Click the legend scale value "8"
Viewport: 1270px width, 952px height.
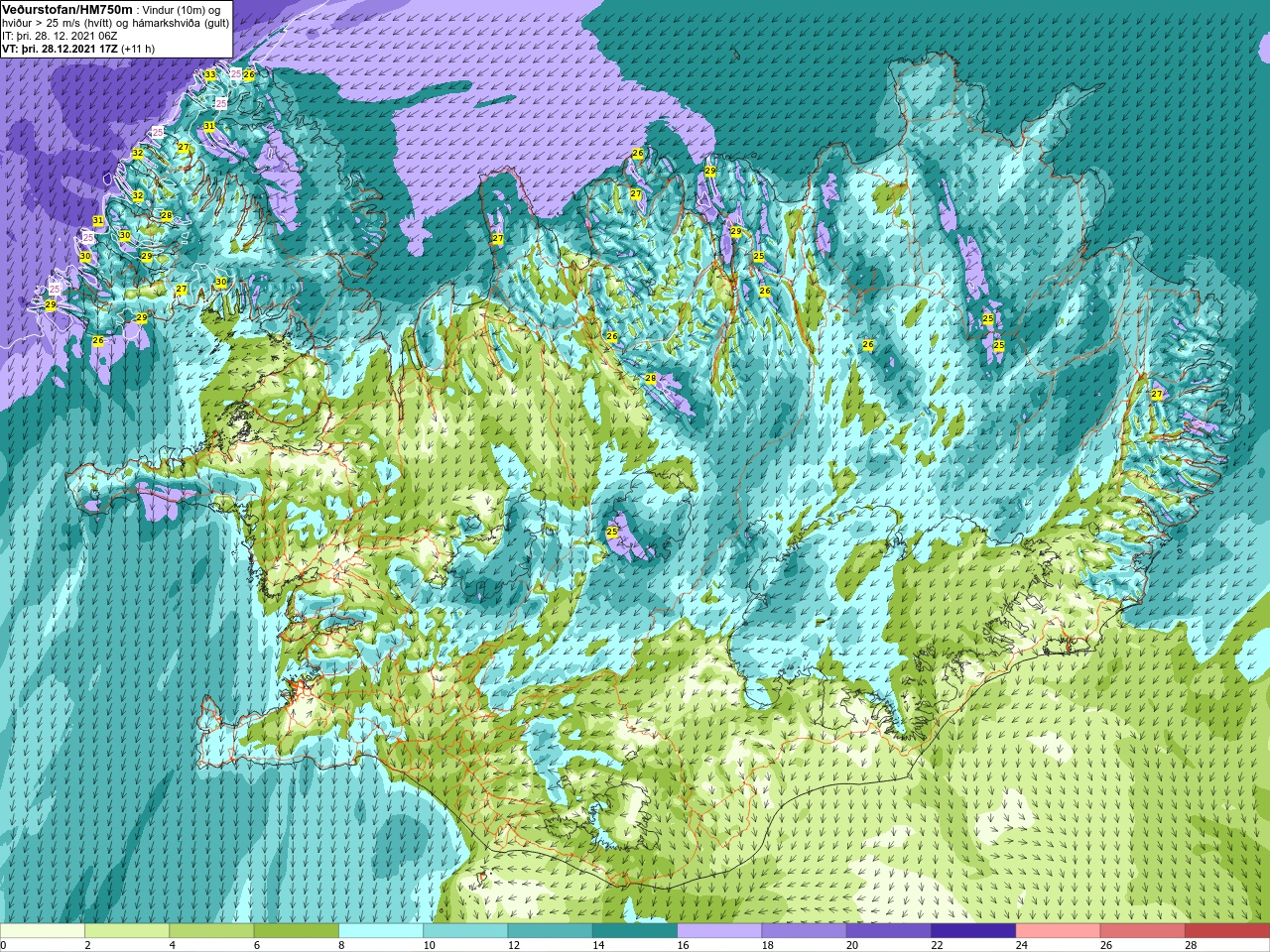(x=342, y=945)
